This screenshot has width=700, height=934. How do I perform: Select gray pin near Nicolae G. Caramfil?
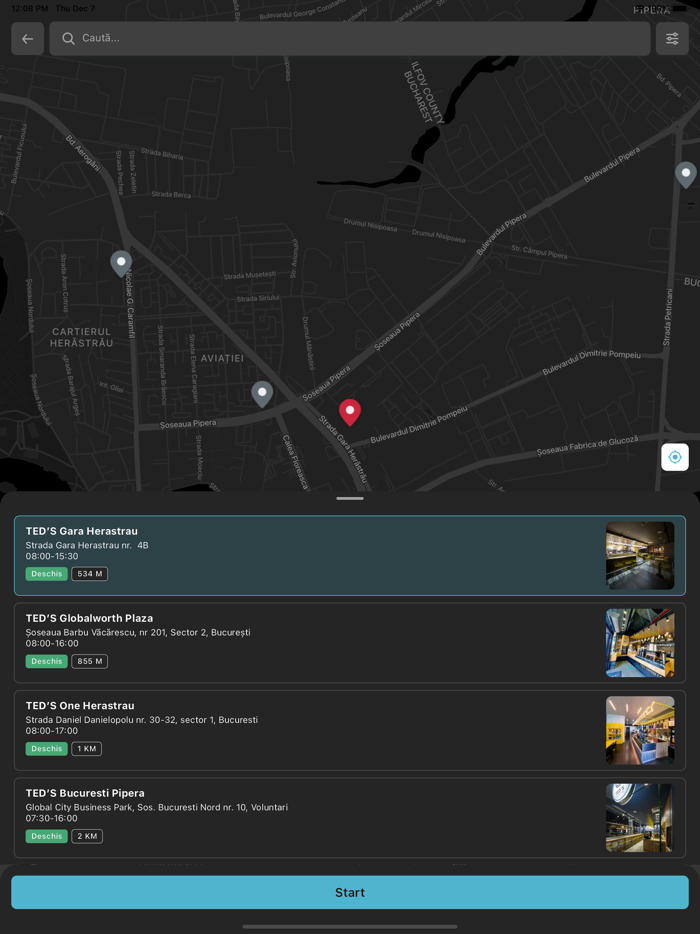(x=121, y=263)
